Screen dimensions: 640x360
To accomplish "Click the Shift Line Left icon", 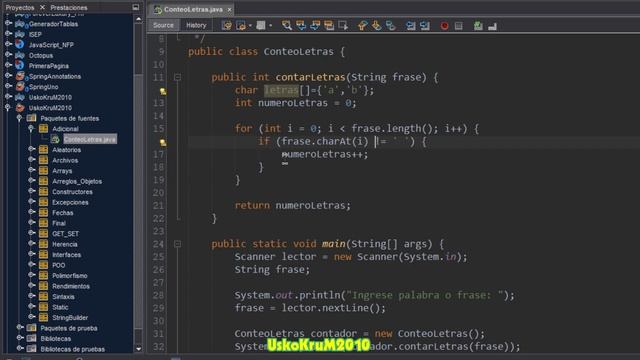I will 410,26.
